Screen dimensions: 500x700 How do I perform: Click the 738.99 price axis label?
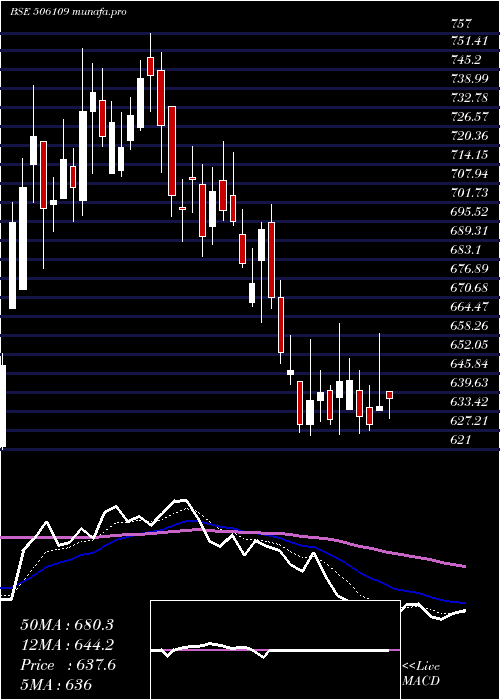coord(469,79)
